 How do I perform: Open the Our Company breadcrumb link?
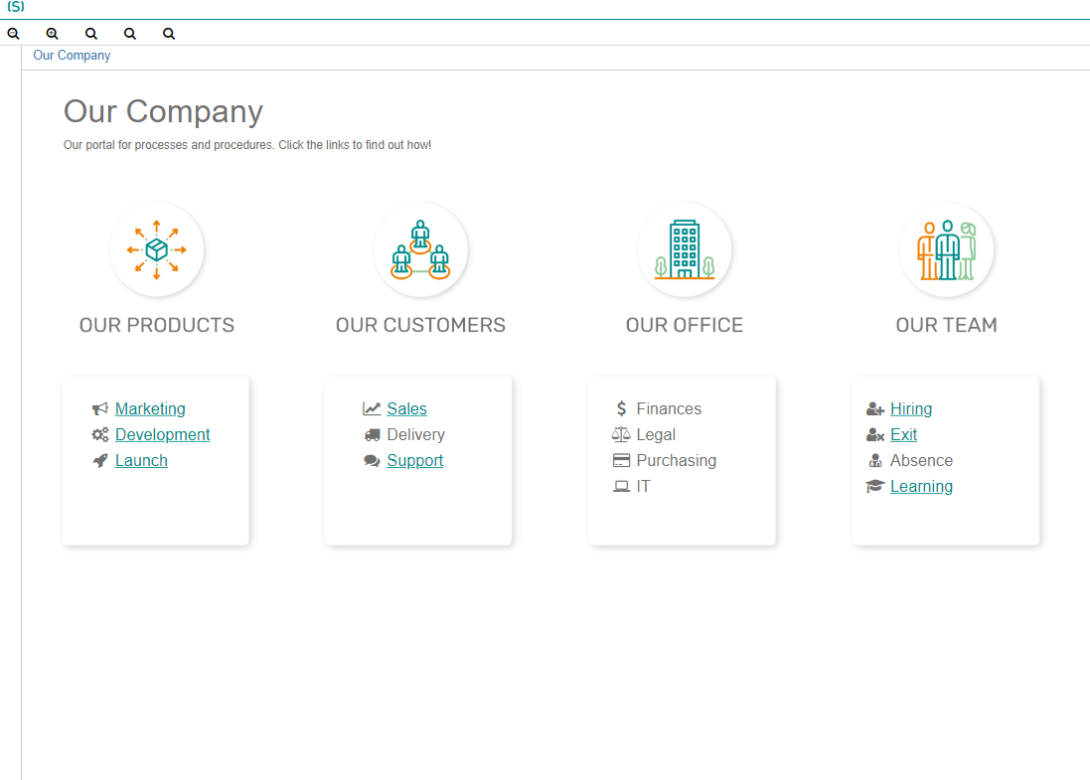[72, 55]
